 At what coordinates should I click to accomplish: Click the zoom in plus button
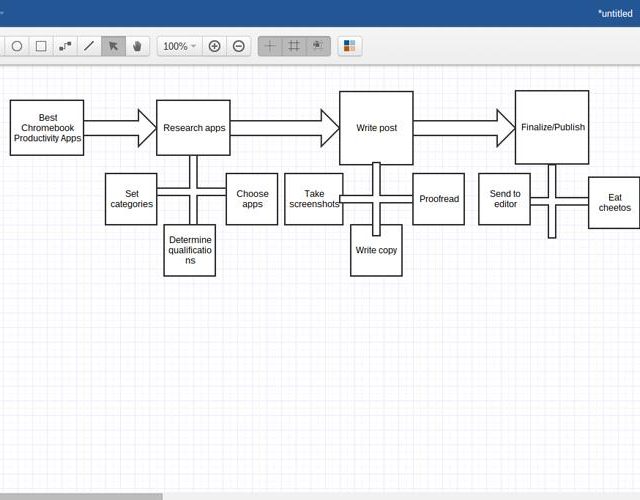point(214,46)
